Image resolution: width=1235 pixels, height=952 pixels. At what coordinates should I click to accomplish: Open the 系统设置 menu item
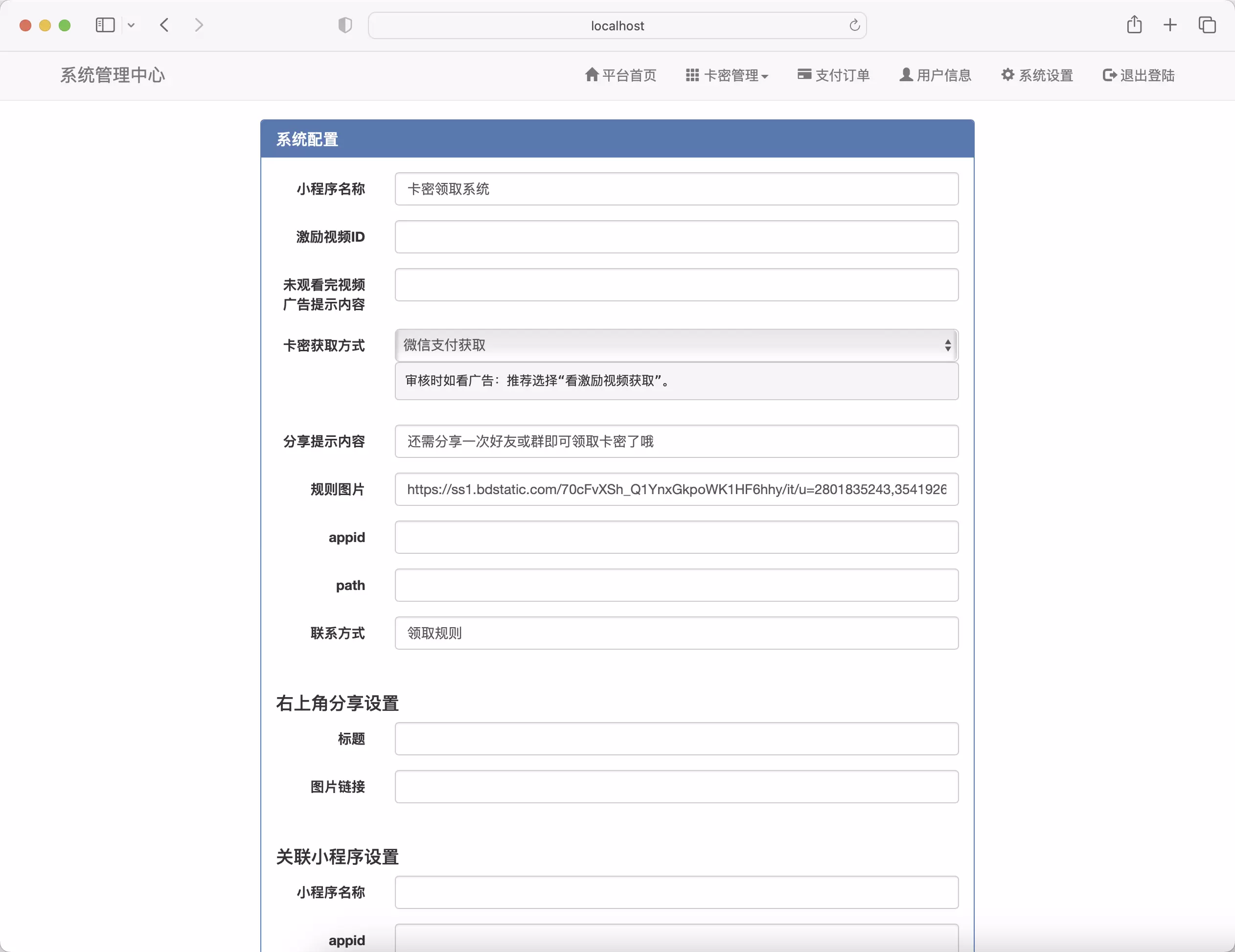[1037, 75]
